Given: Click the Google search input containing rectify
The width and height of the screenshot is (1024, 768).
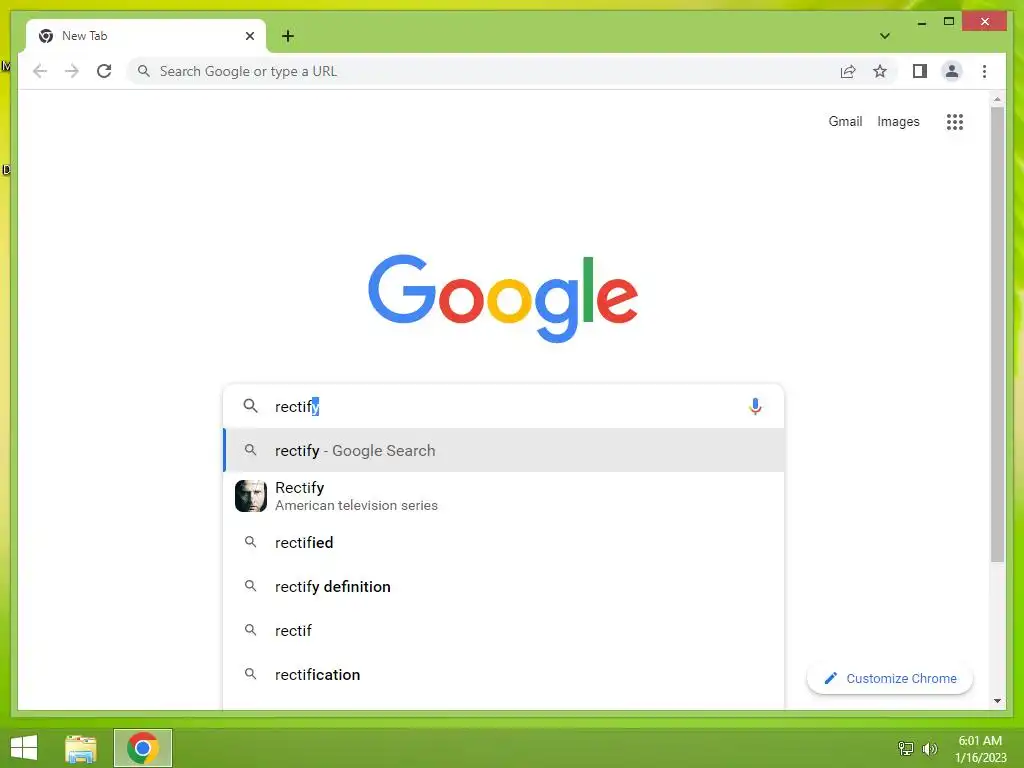Looking at the screenshot, I should 503,406.
